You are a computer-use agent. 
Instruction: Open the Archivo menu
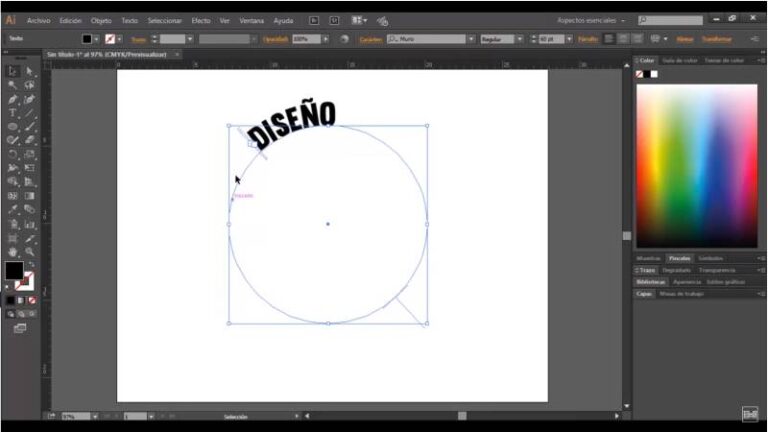tap(39, 21)
